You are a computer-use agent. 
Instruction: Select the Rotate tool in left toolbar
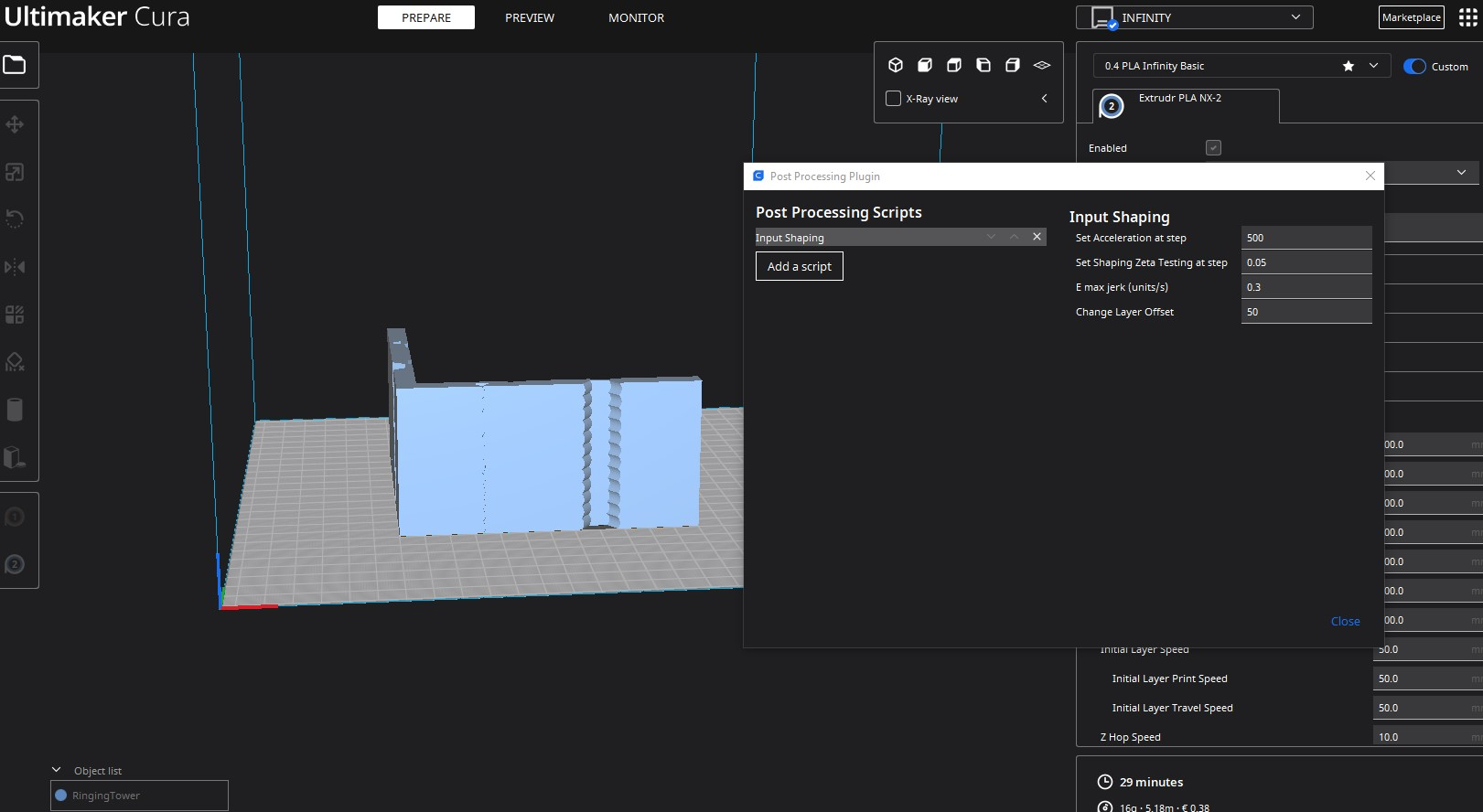click(15, 219)
